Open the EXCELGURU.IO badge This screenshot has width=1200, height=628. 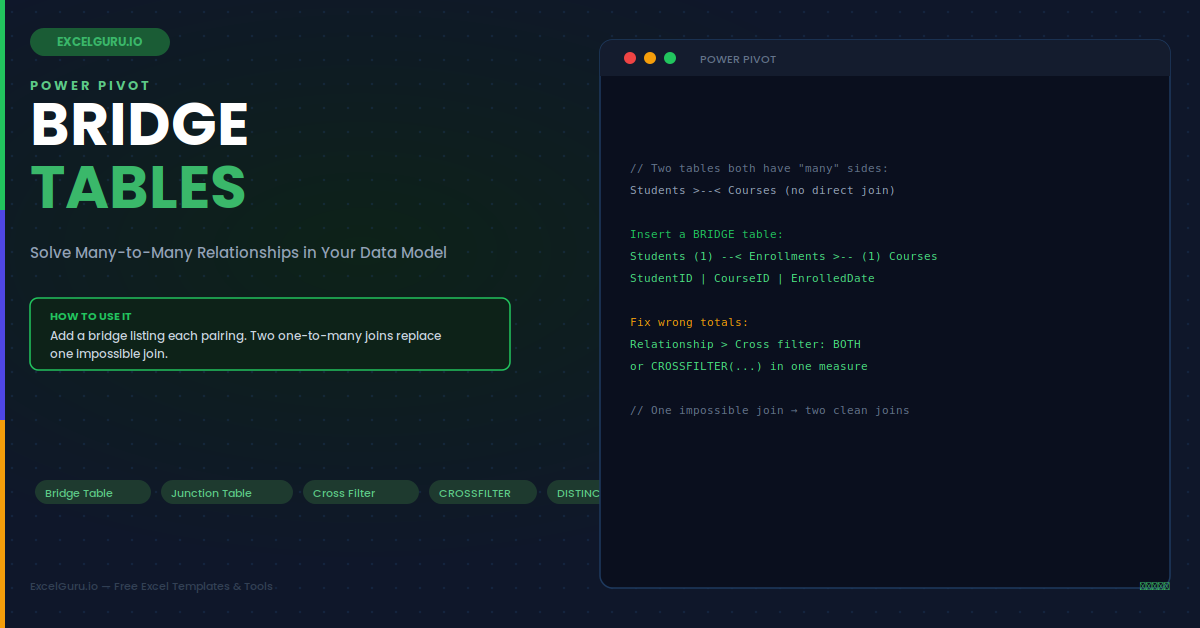[x=100, y=42]
